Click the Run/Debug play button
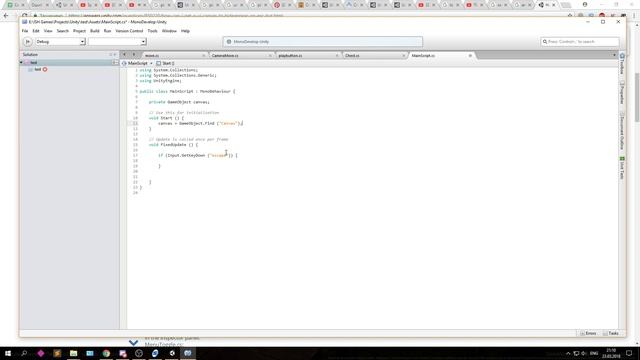The width and height of the screenshot is (640, 360). coord(28,42)
